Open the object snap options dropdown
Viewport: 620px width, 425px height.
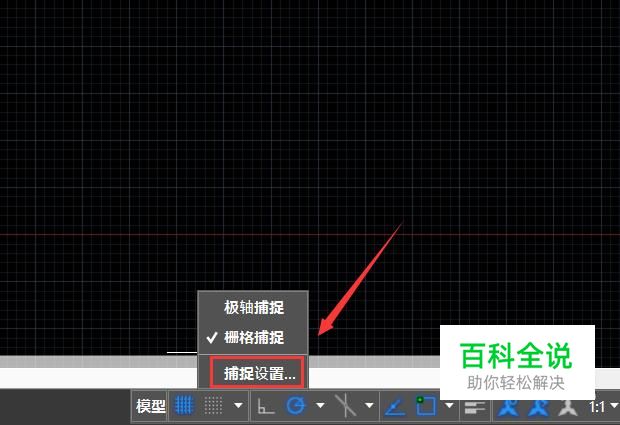click(449, 405)
